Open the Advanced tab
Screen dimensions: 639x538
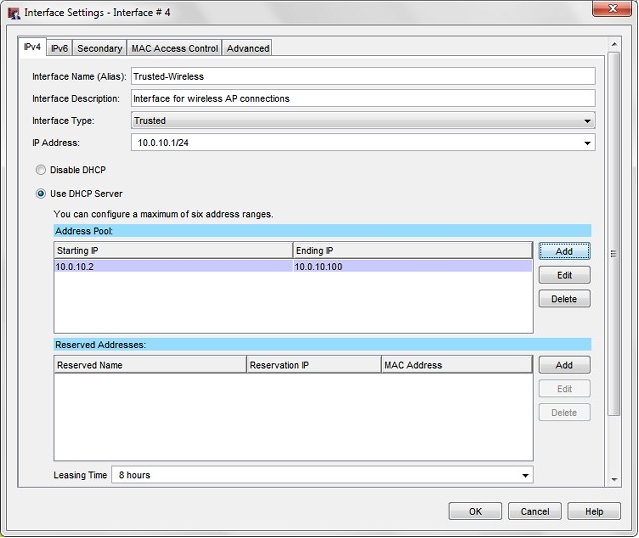click(248, 49)
